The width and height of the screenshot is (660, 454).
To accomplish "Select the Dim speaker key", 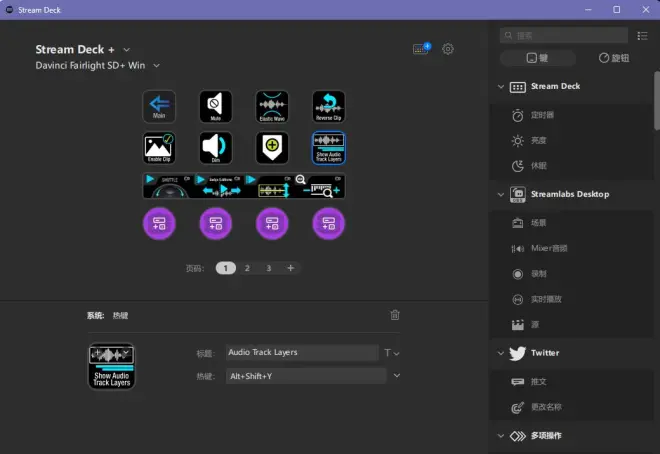I will tap(216, 148).
